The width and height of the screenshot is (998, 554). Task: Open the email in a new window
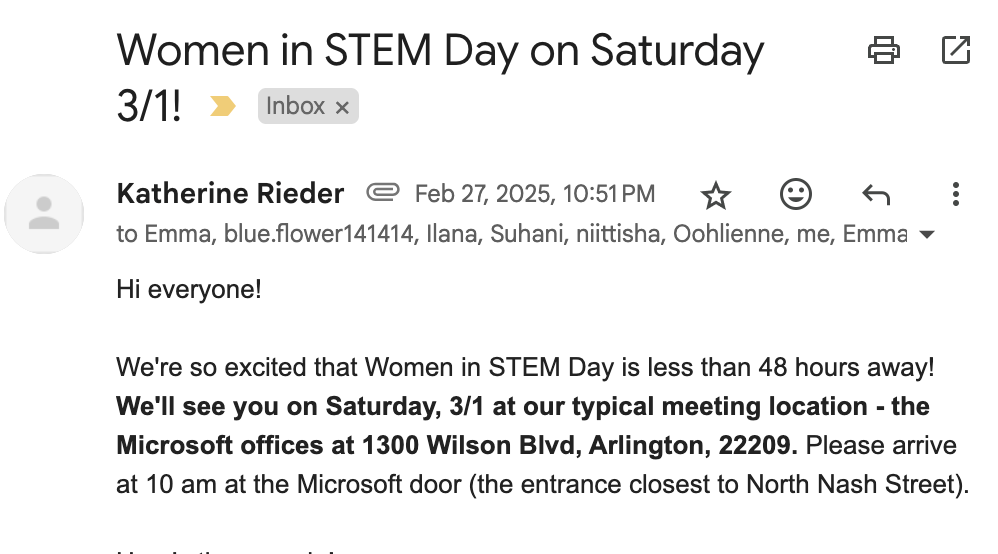pos(956,50)
